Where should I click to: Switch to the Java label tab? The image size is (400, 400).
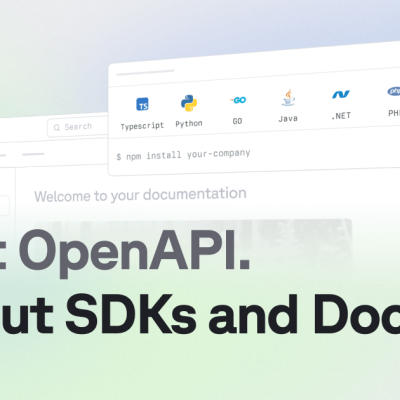pyautogui.click(x=288, y=118)
